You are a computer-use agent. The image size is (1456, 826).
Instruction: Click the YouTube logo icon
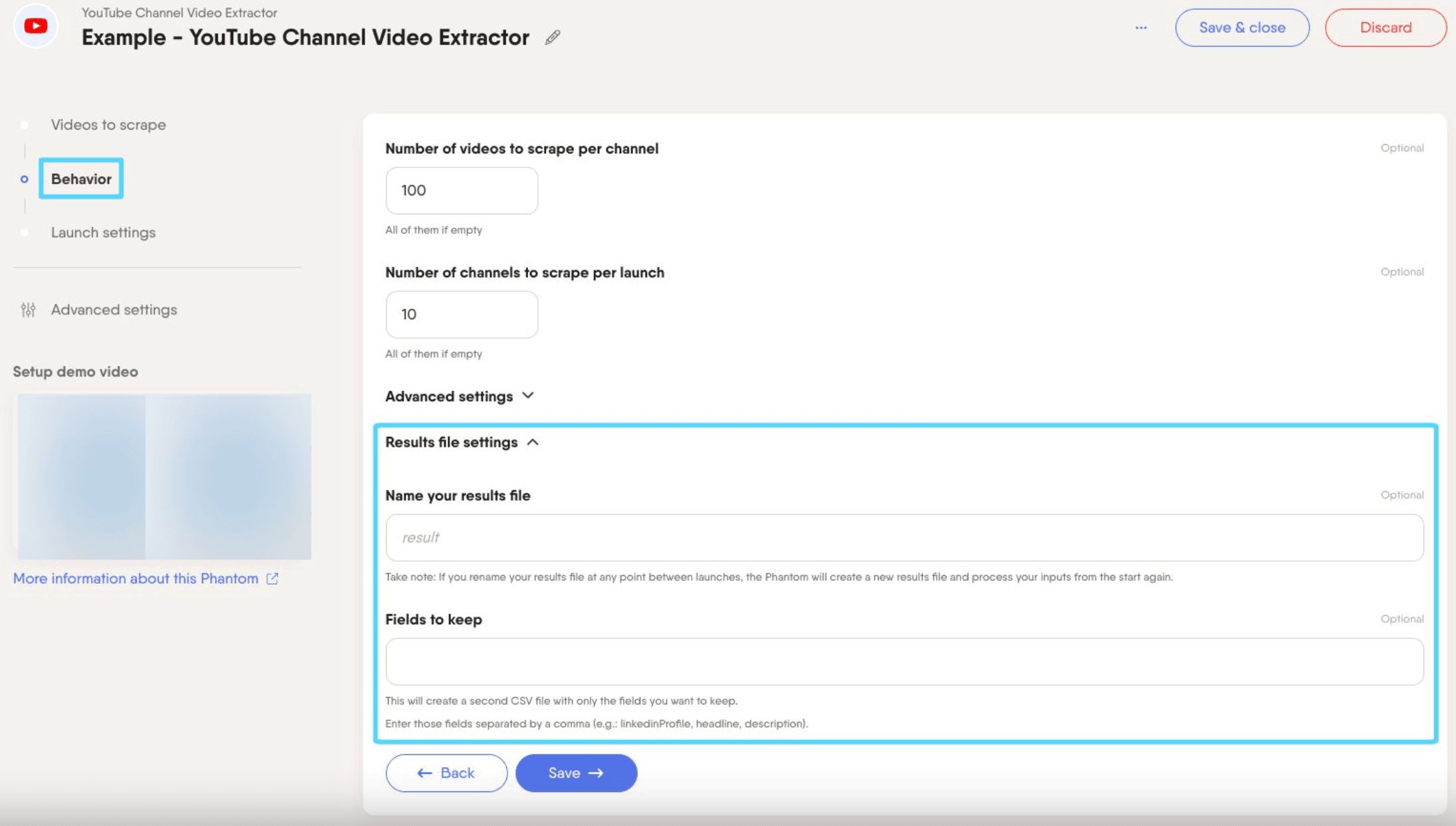coord(36,26)
